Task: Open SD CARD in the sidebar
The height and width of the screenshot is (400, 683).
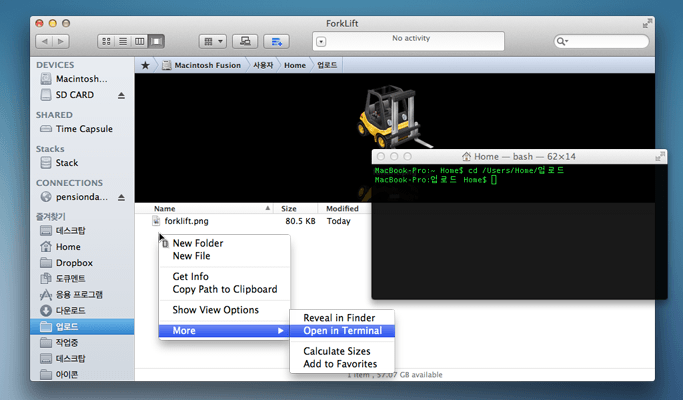Action: pyautogui.click(x=68, y=95)
